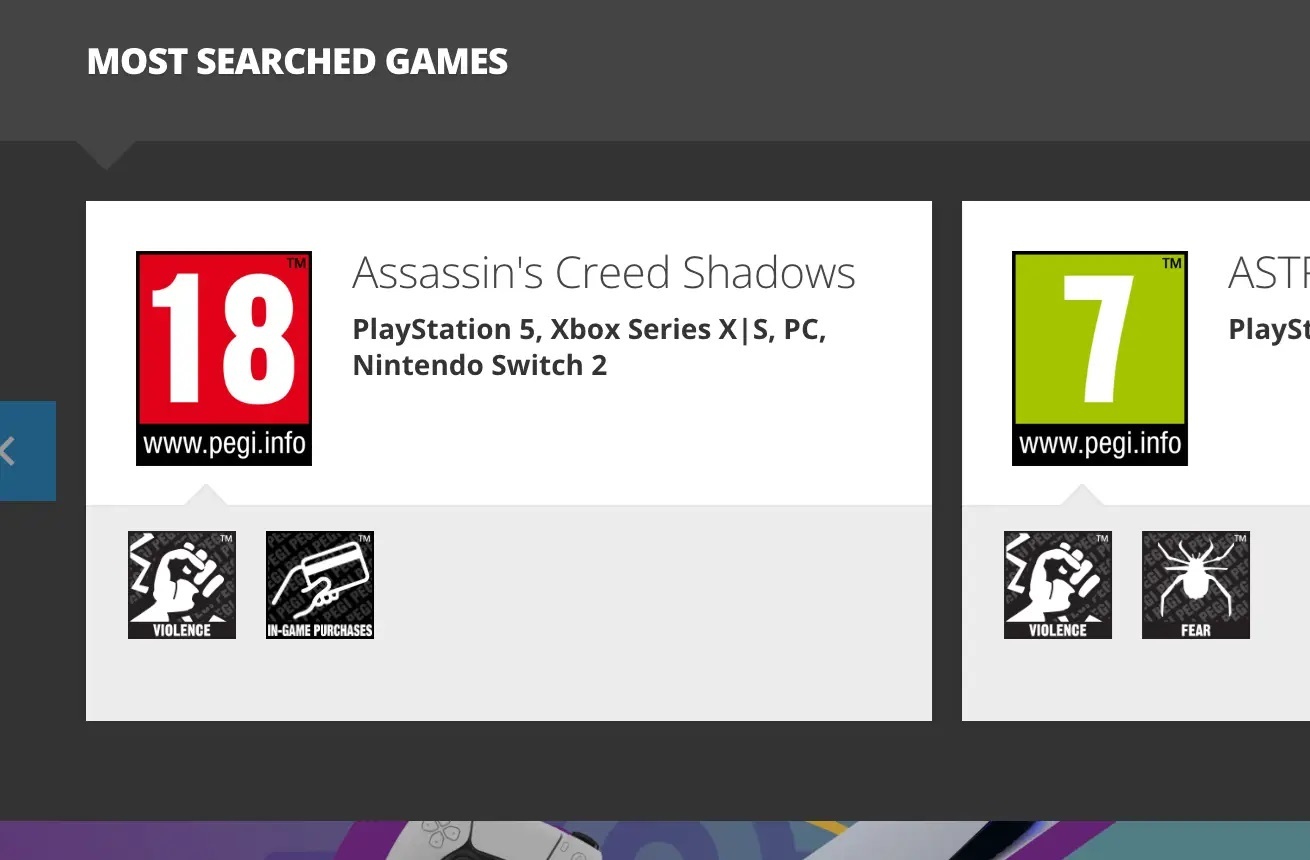Viewport: 1310px width, 860px height.
Task: Click the In-Game Purchases descriptor icon
Action: (319, 584)
